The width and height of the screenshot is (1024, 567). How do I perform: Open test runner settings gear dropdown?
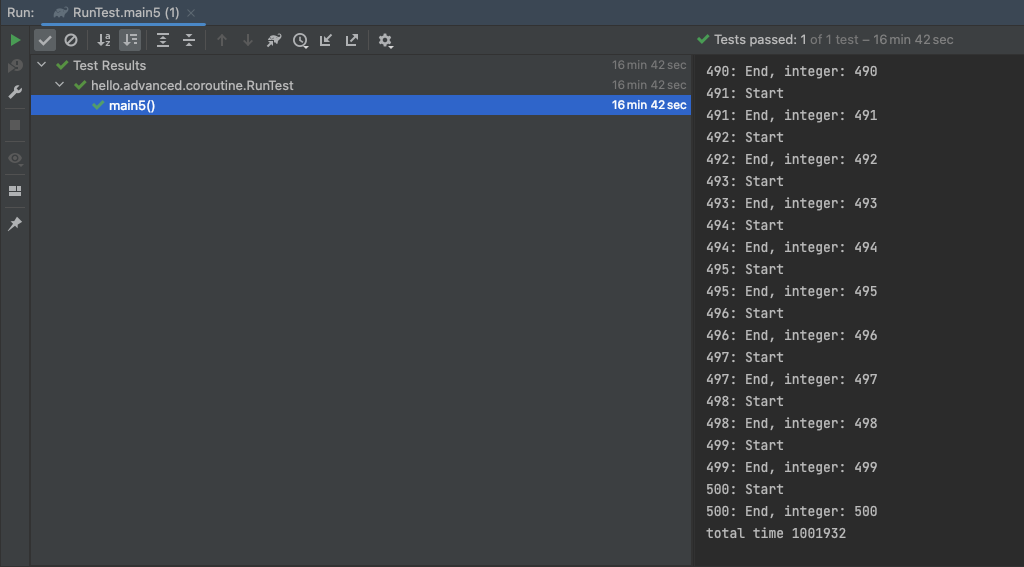point(385,40)
